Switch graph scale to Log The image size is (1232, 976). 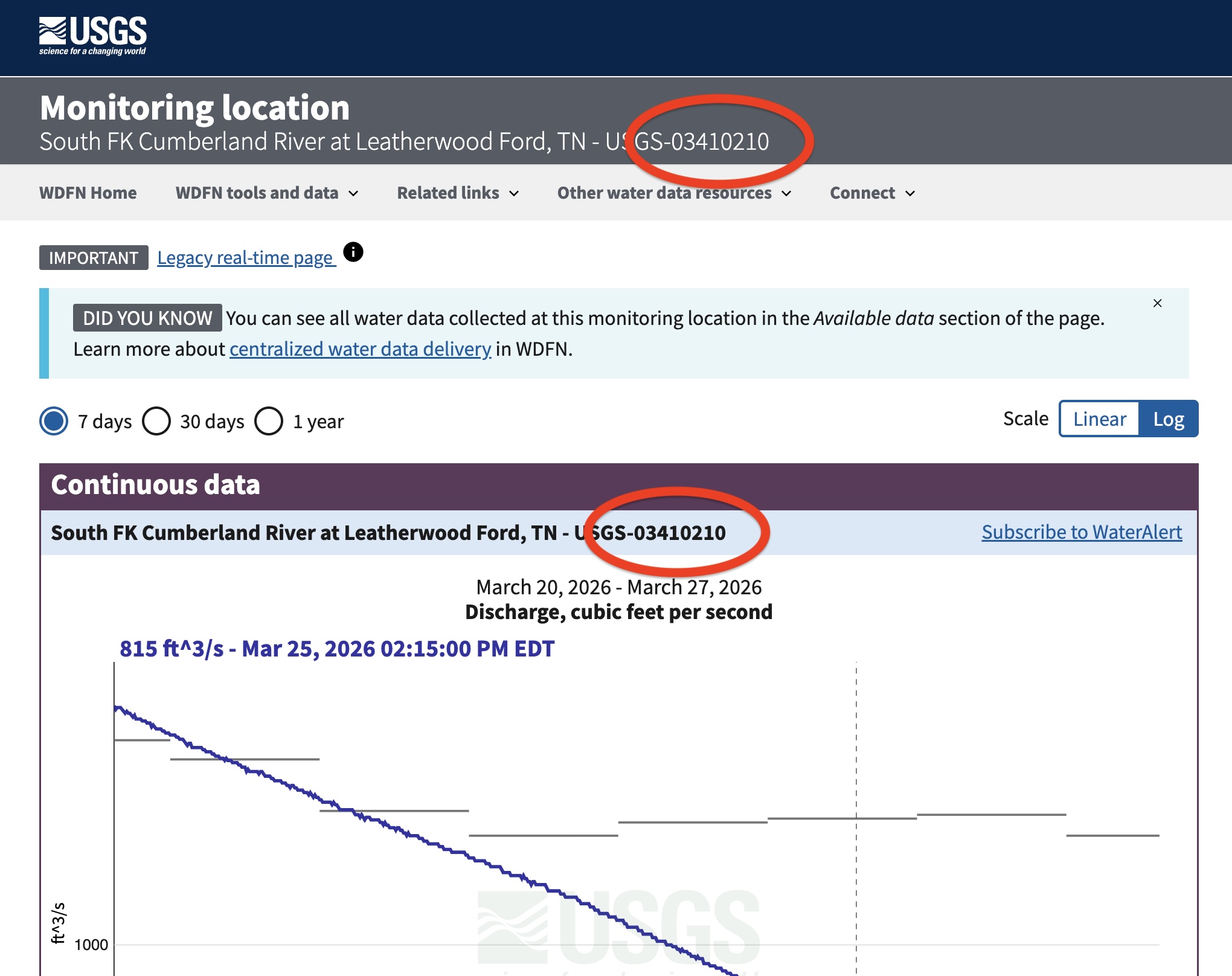click(x=1169, y=419)
